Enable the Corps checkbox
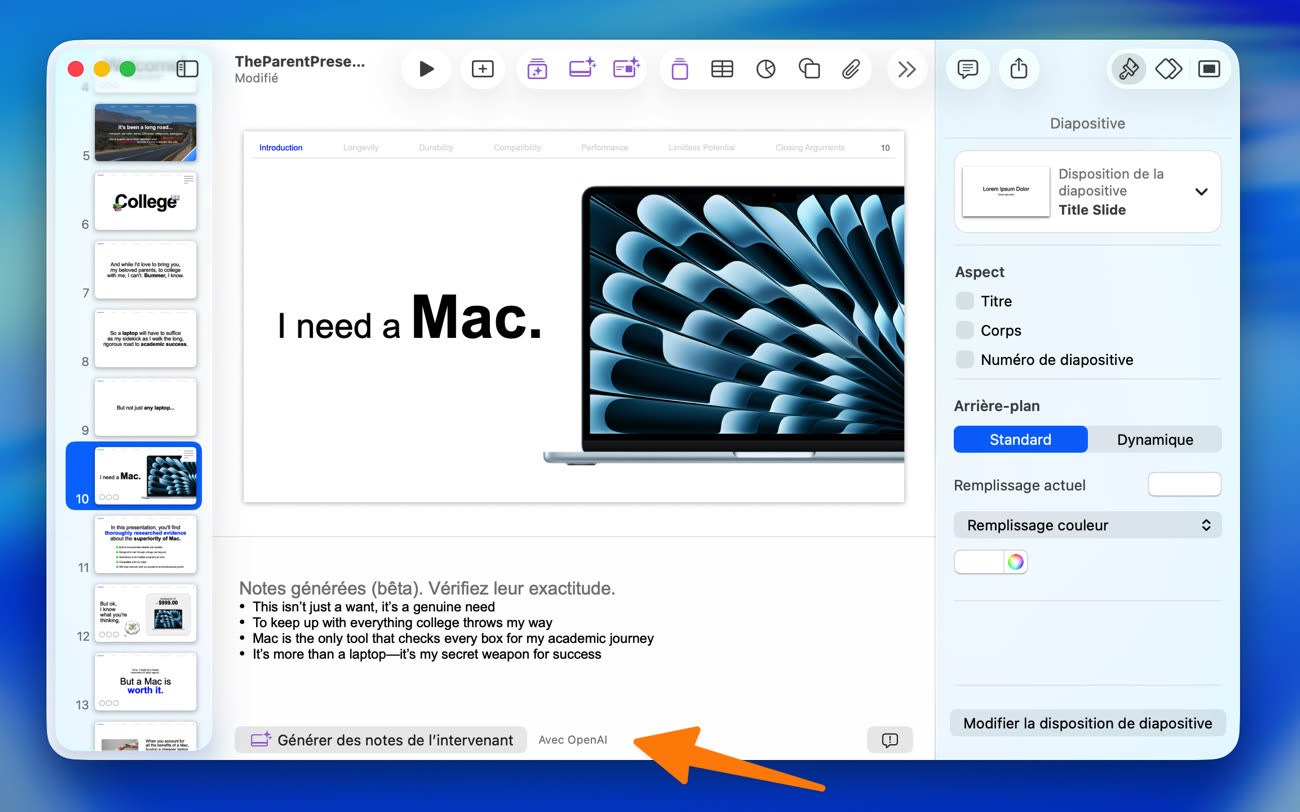This screenshot has height=812, width=1300. pos(965,330)
